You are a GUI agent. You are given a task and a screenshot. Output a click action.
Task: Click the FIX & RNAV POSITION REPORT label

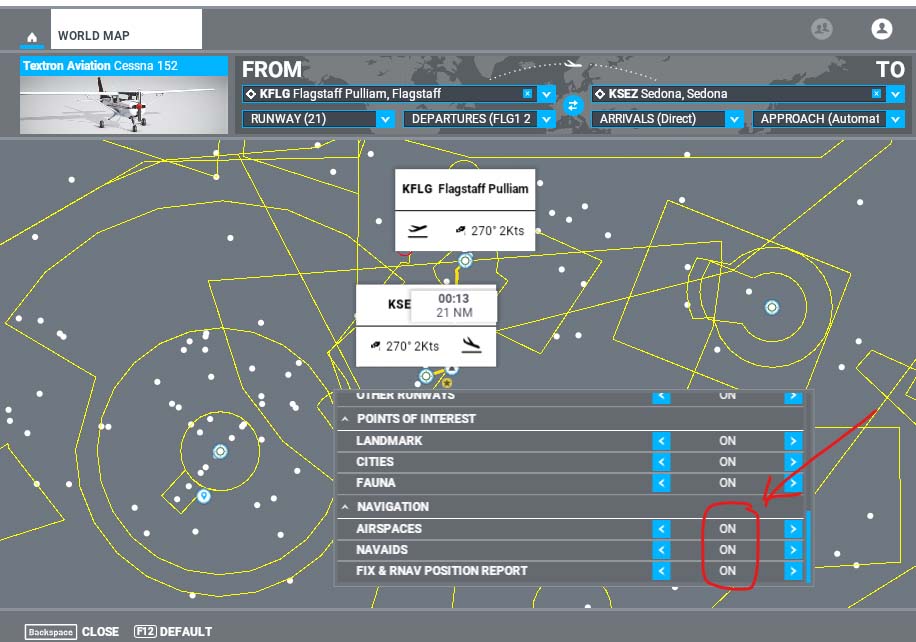[442, 571]
